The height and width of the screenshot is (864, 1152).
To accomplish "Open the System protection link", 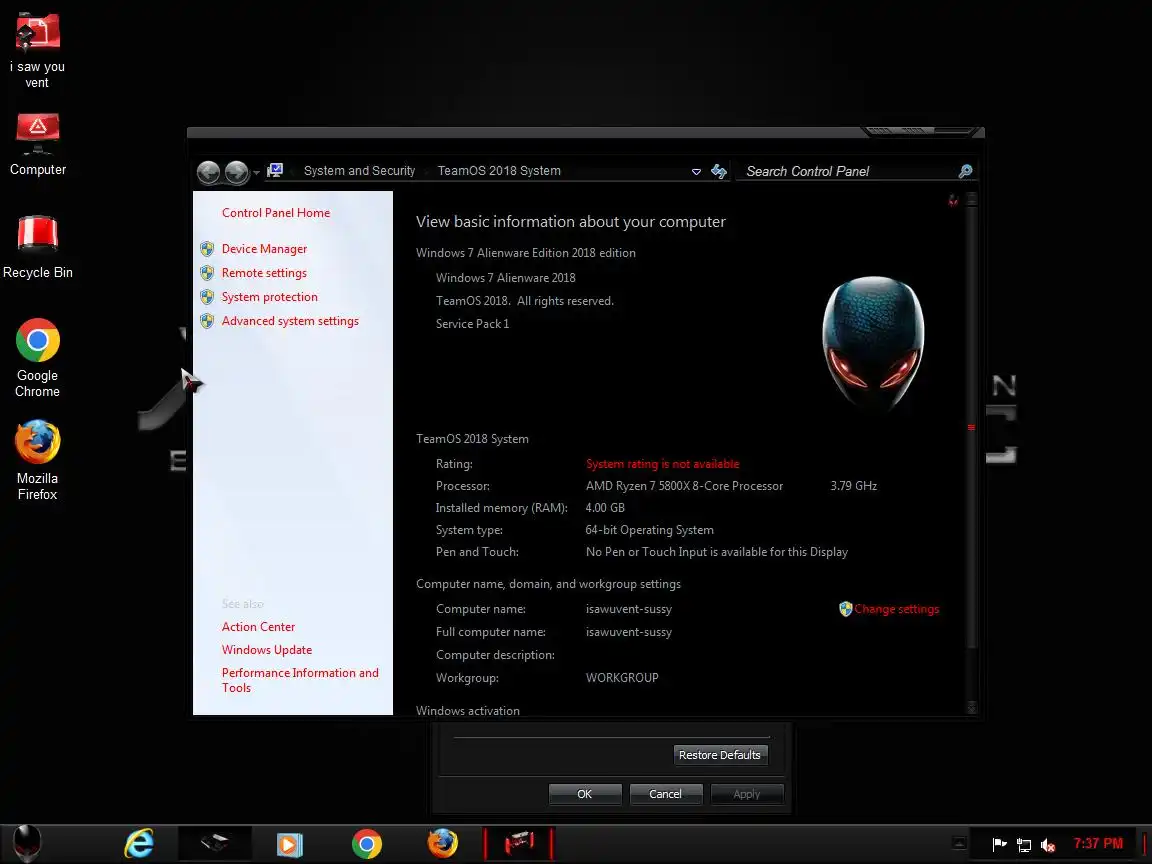I will 270,297.
